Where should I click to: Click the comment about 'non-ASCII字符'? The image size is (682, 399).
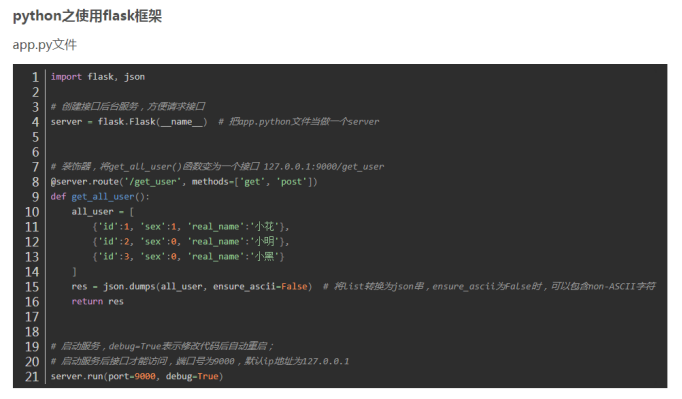coord(489,286)
